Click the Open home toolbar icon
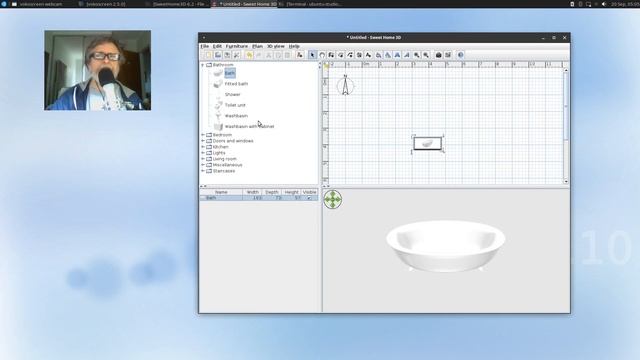Viewport: 640px width, 360px height. 218,55
